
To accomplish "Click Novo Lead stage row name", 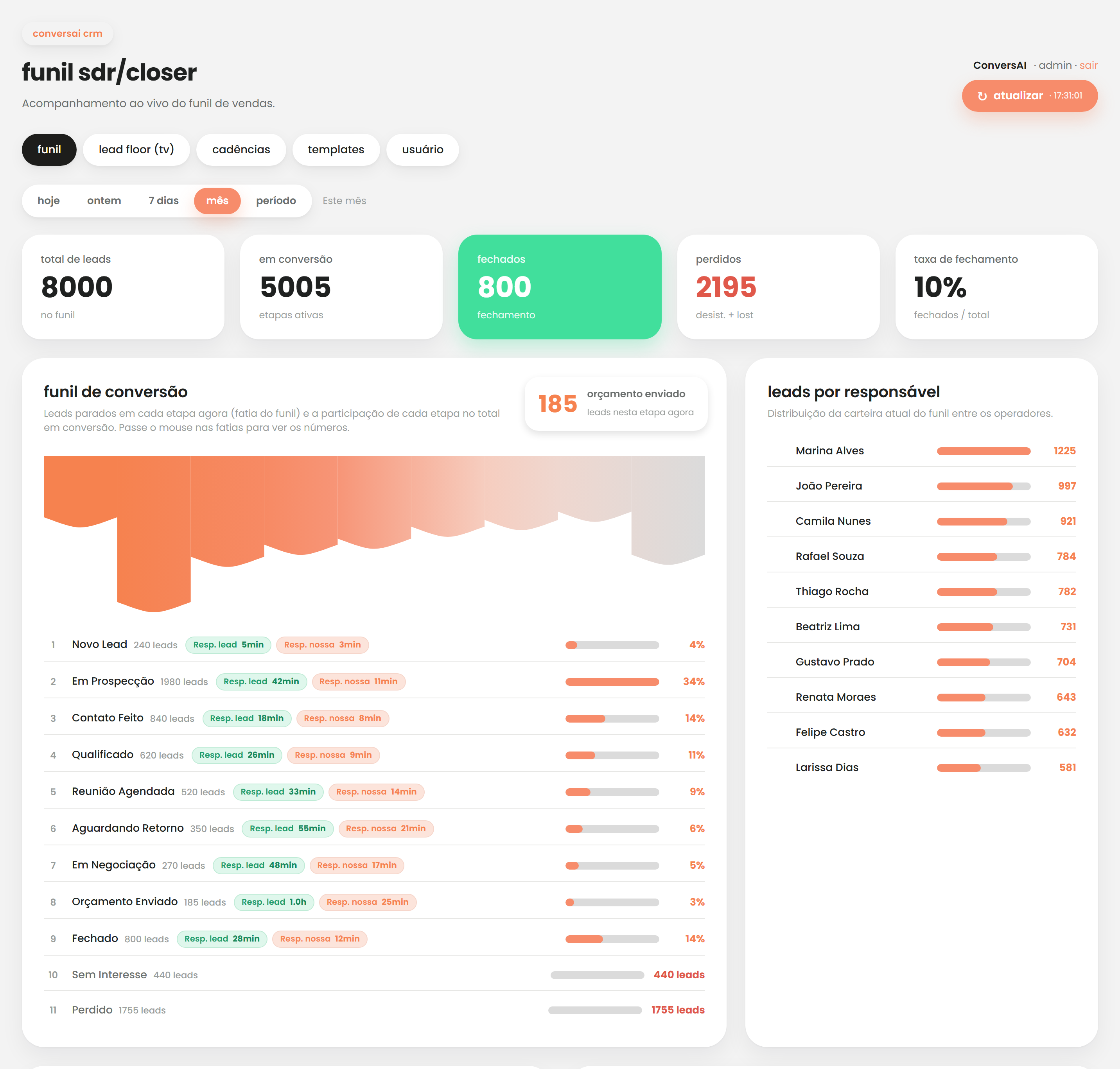I will pyautogui.click(x=99, y=644).
